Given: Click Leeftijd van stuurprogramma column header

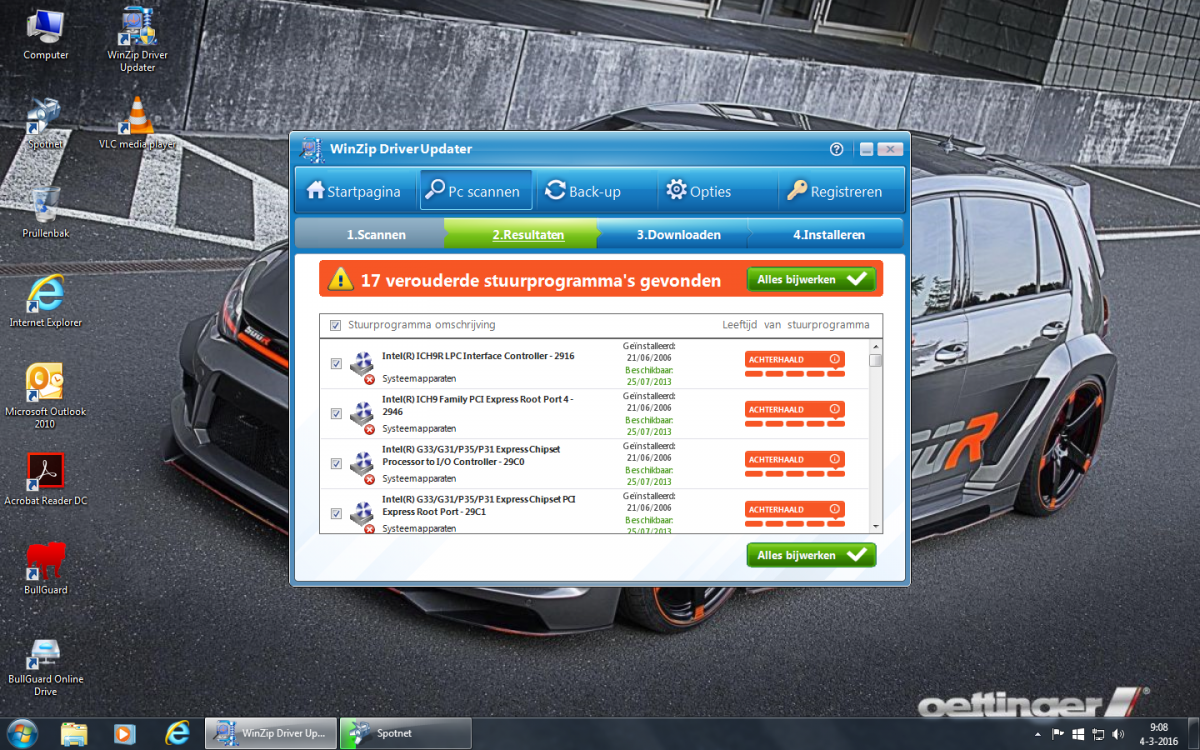Looking at the screenshot, I should click(796, 325).
